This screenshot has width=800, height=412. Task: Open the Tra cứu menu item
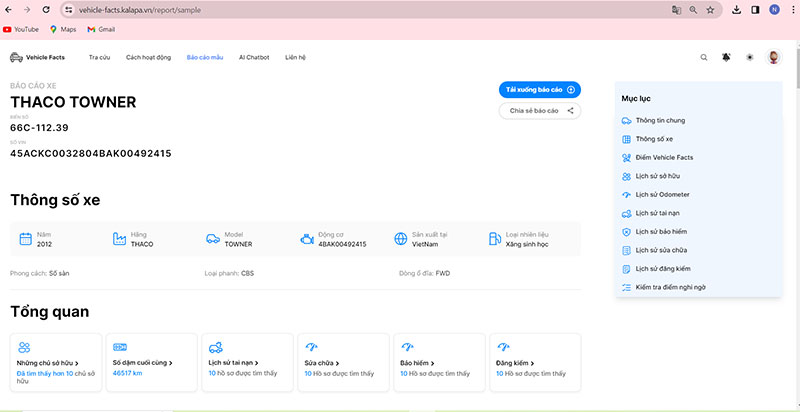pos(99,58)
